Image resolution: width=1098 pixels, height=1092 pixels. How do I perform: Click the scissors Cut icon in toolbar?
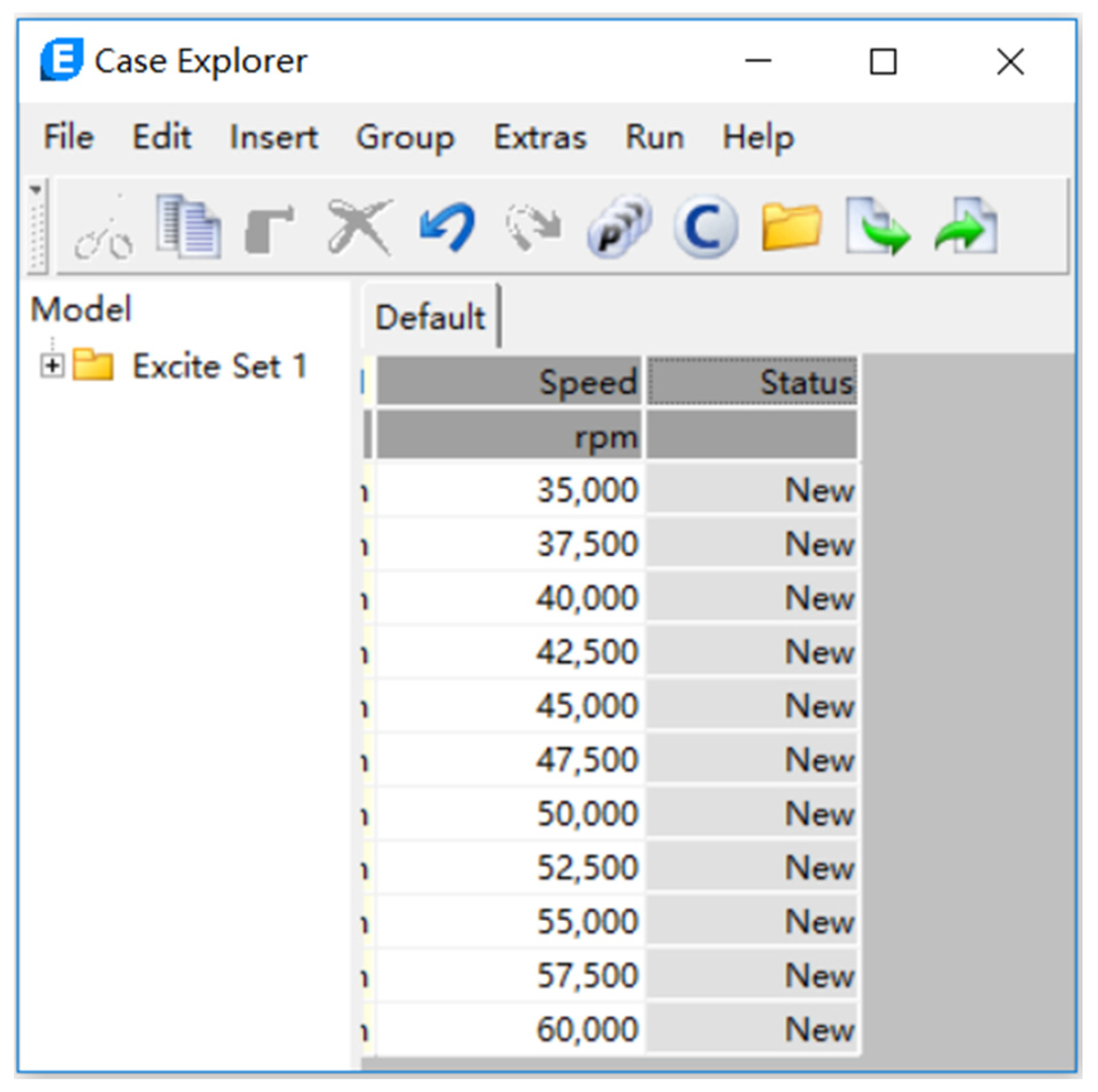pos(103,229)
